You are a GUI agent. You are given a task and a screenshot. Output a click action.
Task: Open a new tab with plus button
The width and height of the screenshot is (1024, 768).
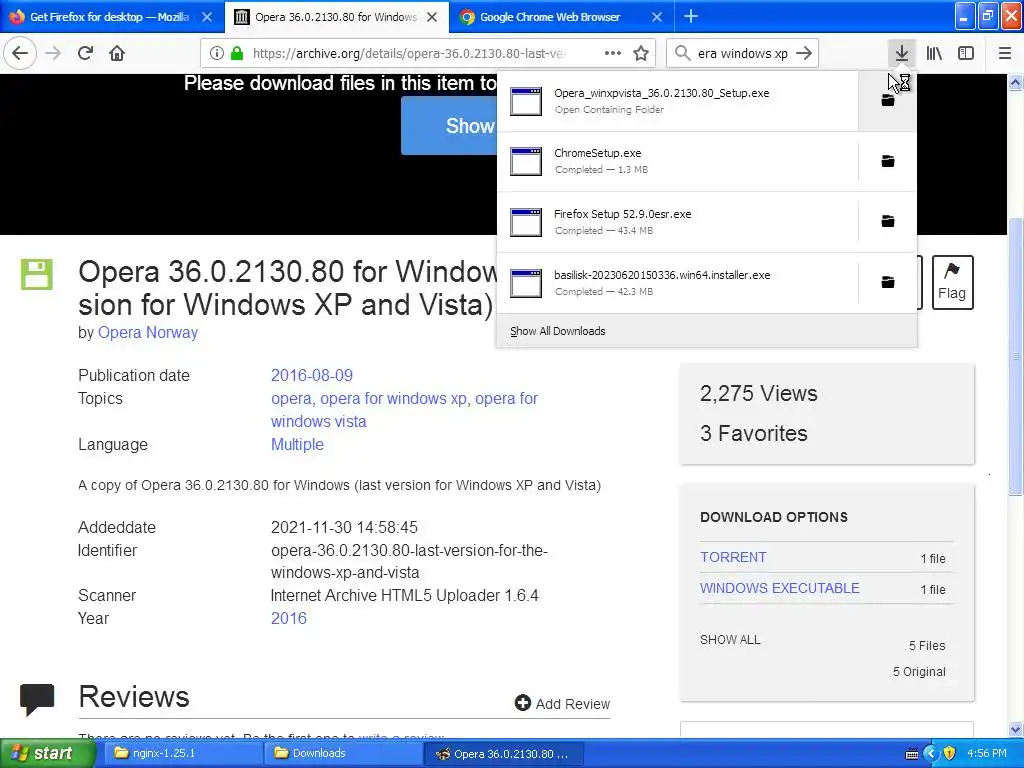click(x=690, y=17)
